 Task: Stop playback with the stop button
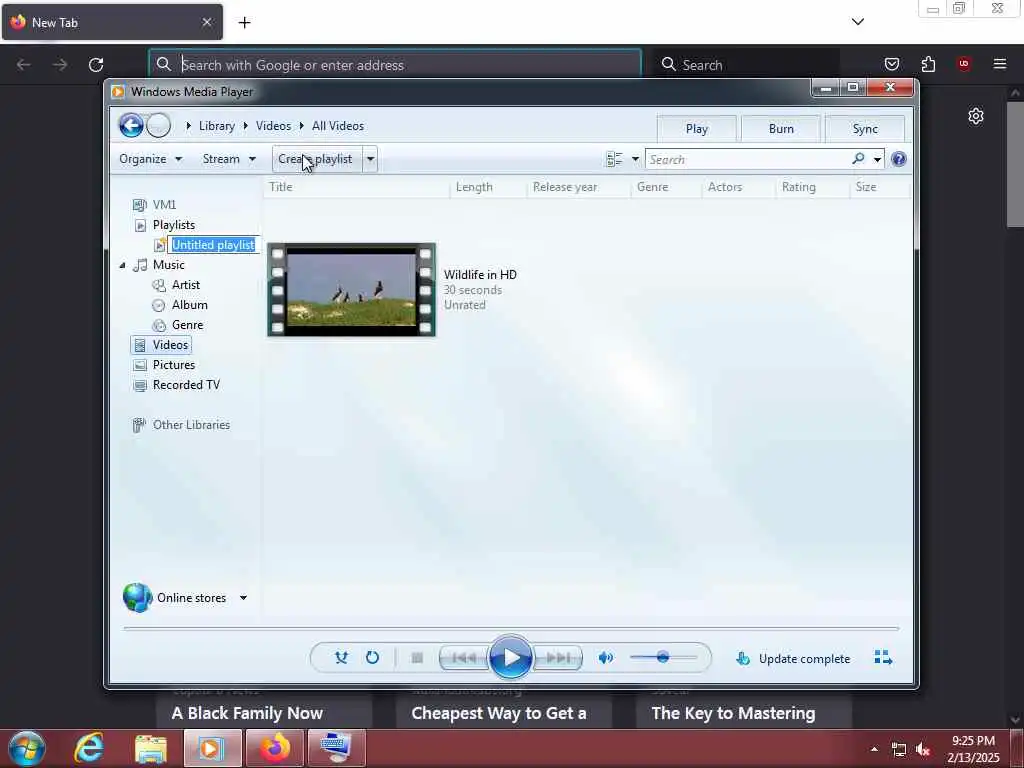[417, 658]
